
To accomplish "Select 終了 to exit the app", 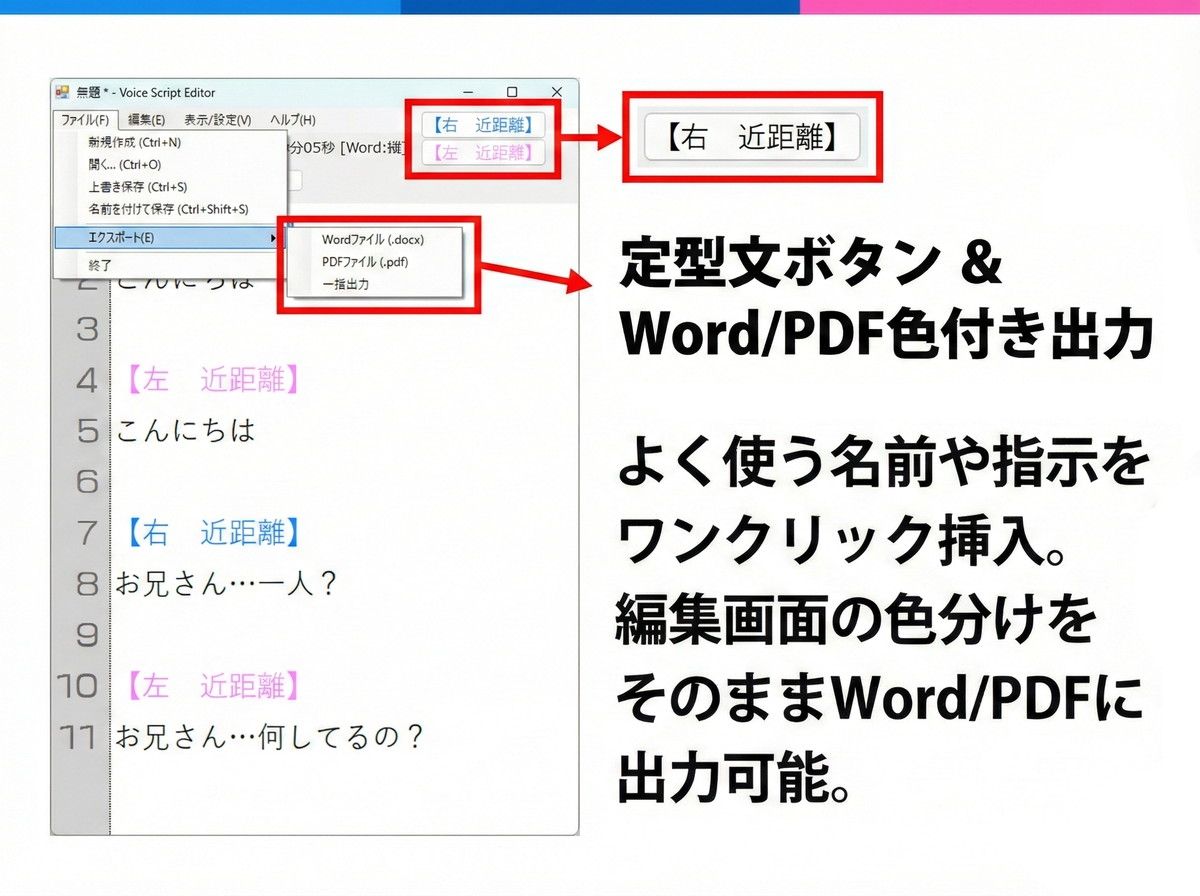I will (100, 265).
